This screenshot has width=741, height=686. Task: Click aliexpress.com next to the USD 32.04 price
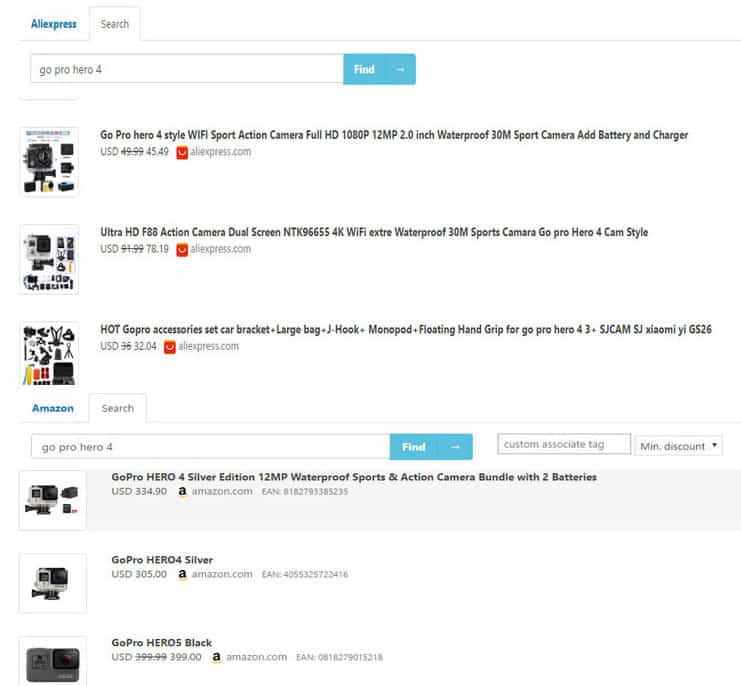pyautogui.click(x=208, y=347)
